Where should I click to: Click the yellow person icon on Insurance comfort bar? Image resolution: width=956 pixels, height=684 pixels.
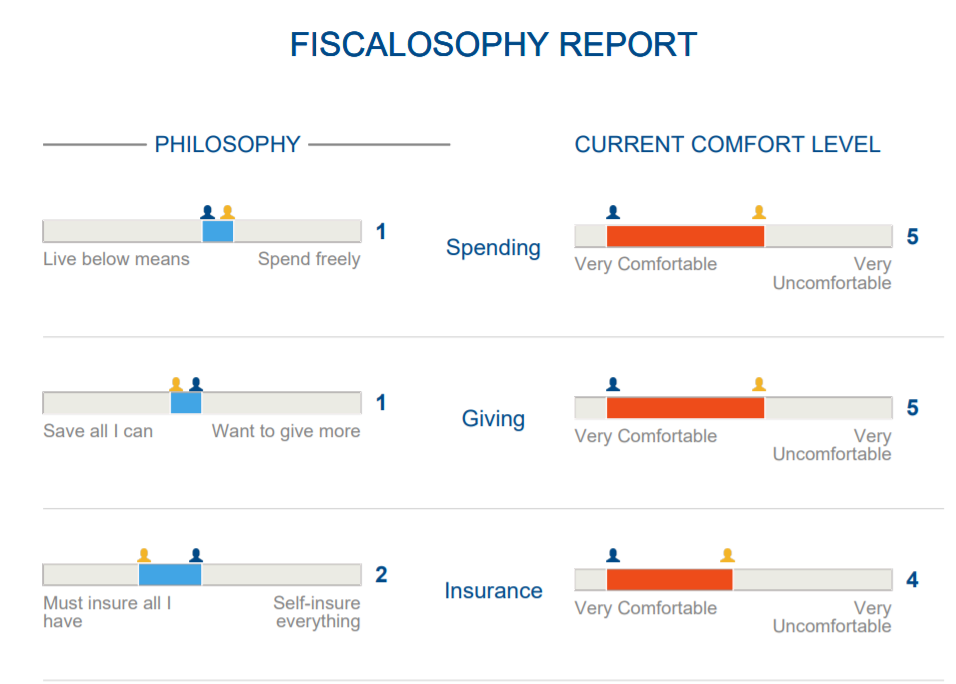[727, 555]
